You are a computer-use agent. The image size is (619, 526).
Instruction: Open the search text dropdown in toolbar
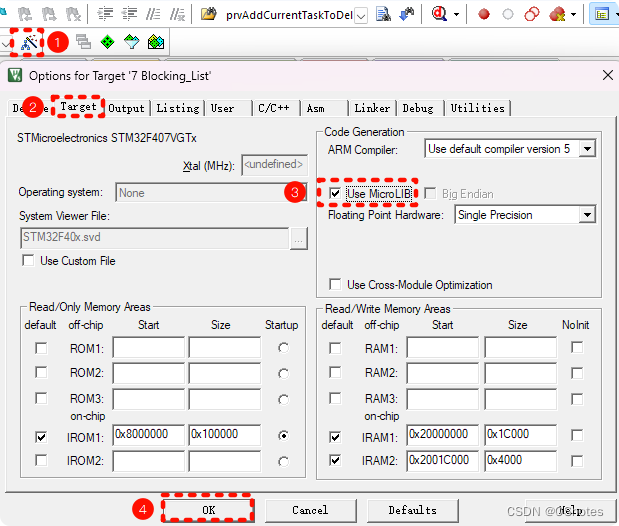360,14
